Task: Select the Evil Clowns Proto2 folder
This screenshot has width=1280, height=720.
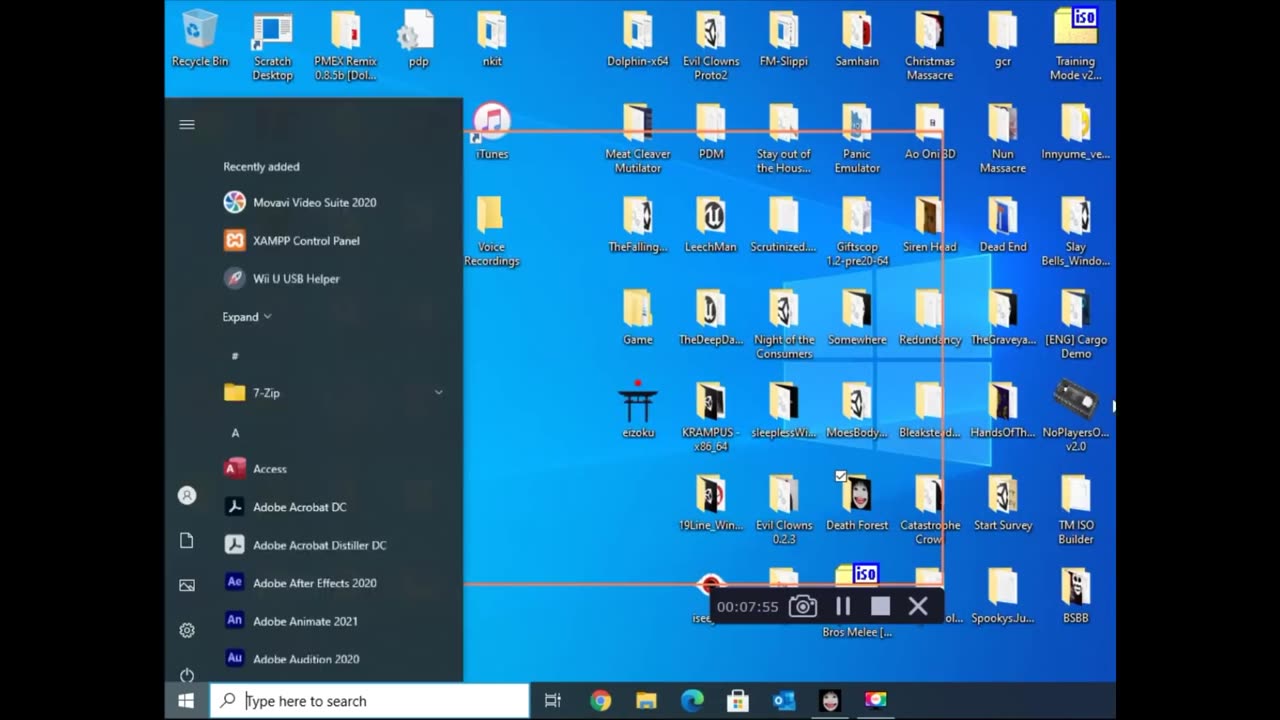Action: pos(711,46)
